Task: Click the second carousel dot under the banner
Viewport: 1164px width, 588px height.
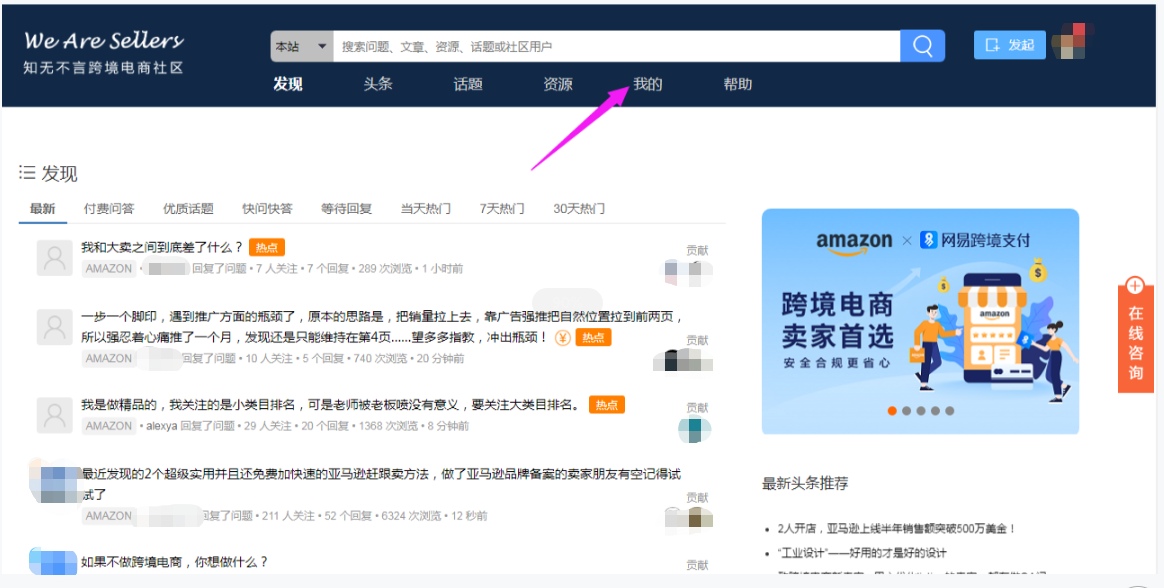Action: pyautogui.click(x=905, y=409)
